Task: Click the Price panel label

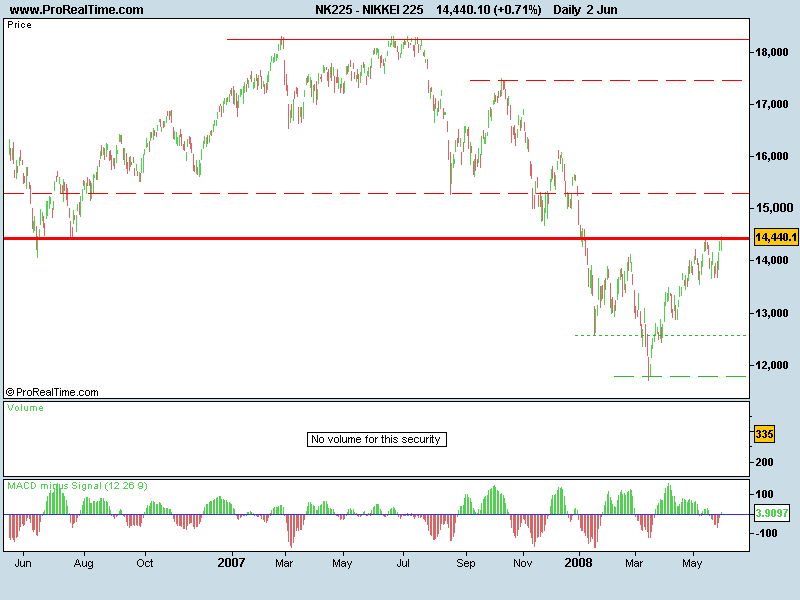Action: 19,25
